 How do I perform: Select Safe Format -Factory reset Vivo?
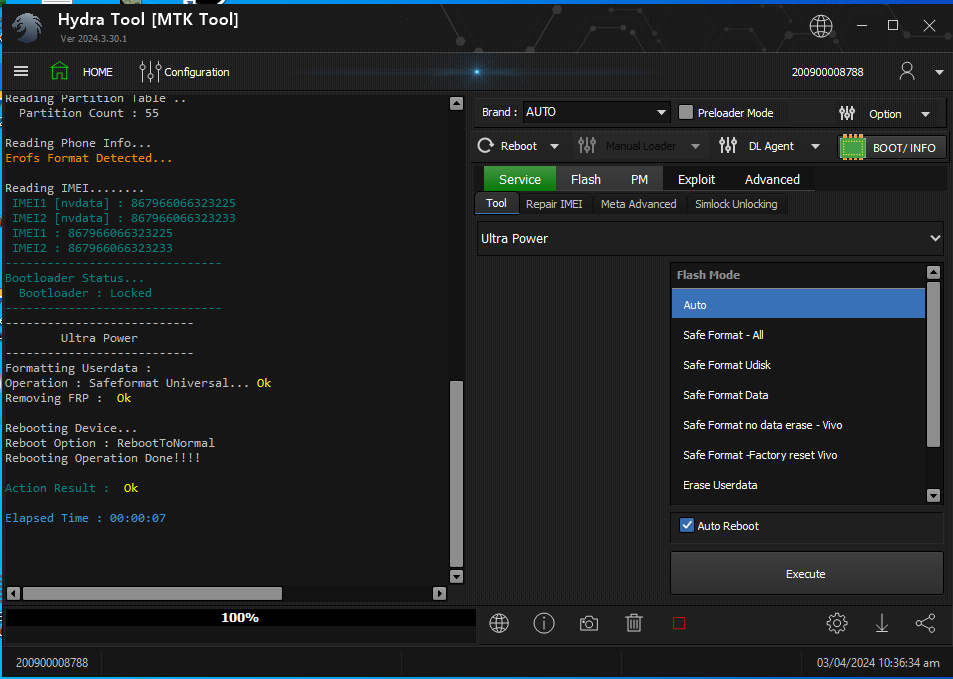coord(798,455)
